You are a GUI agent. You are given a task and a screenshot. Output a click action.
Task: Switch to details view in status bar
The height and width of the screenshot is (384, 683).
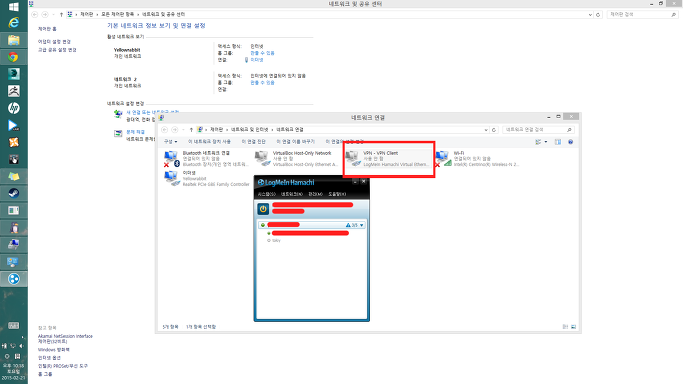coord(565,327)
